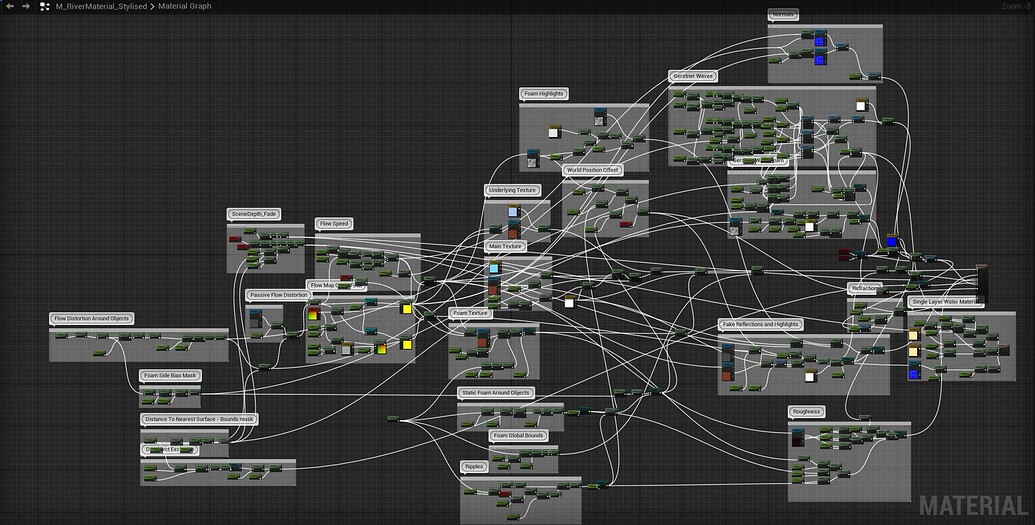Image resolution: width=1035 pixels, height=525 pixels.
Task: Select the Main Texture comment label
Action: 505,246
